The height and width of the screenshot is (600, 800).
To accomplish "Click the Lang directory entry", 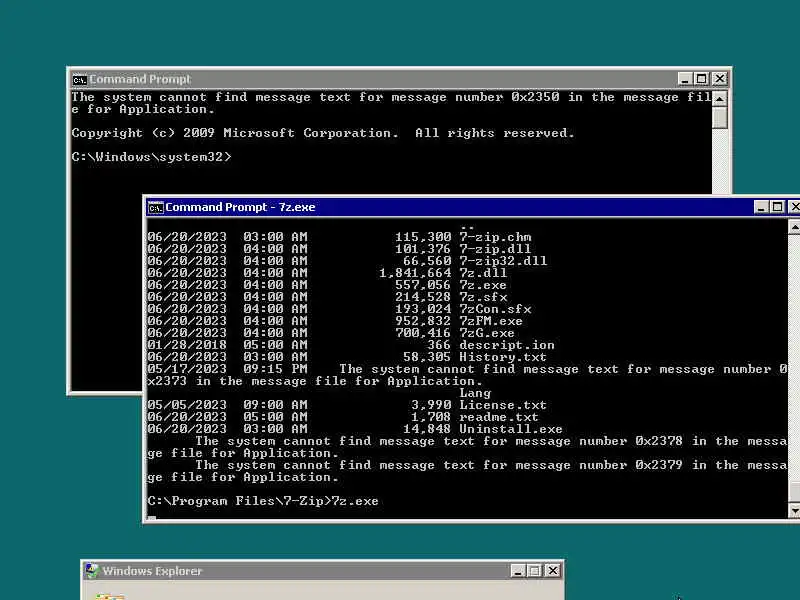I will click(475, 393).
